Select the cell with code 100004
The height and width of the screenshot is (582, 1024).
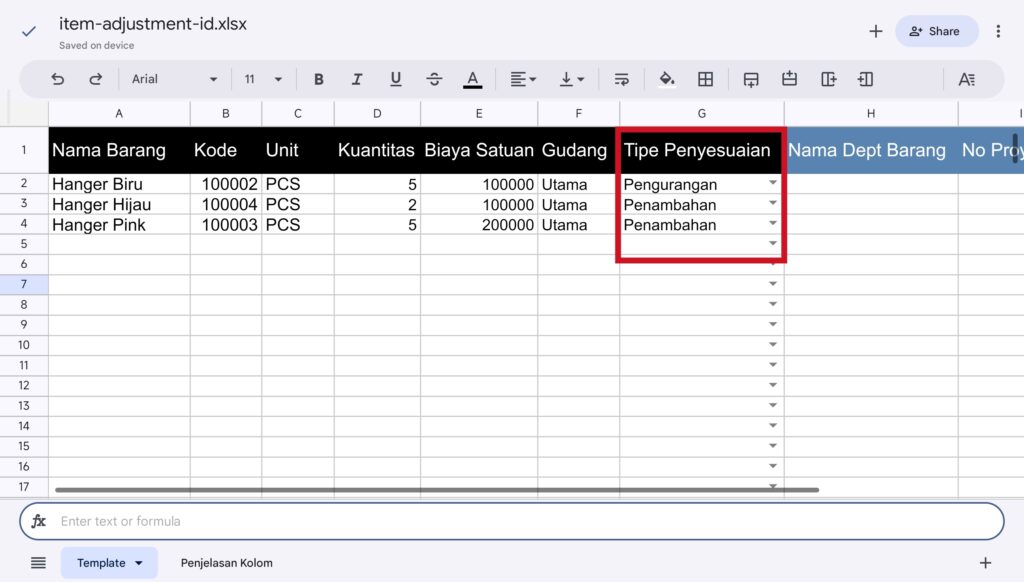[x=226, y=204]
